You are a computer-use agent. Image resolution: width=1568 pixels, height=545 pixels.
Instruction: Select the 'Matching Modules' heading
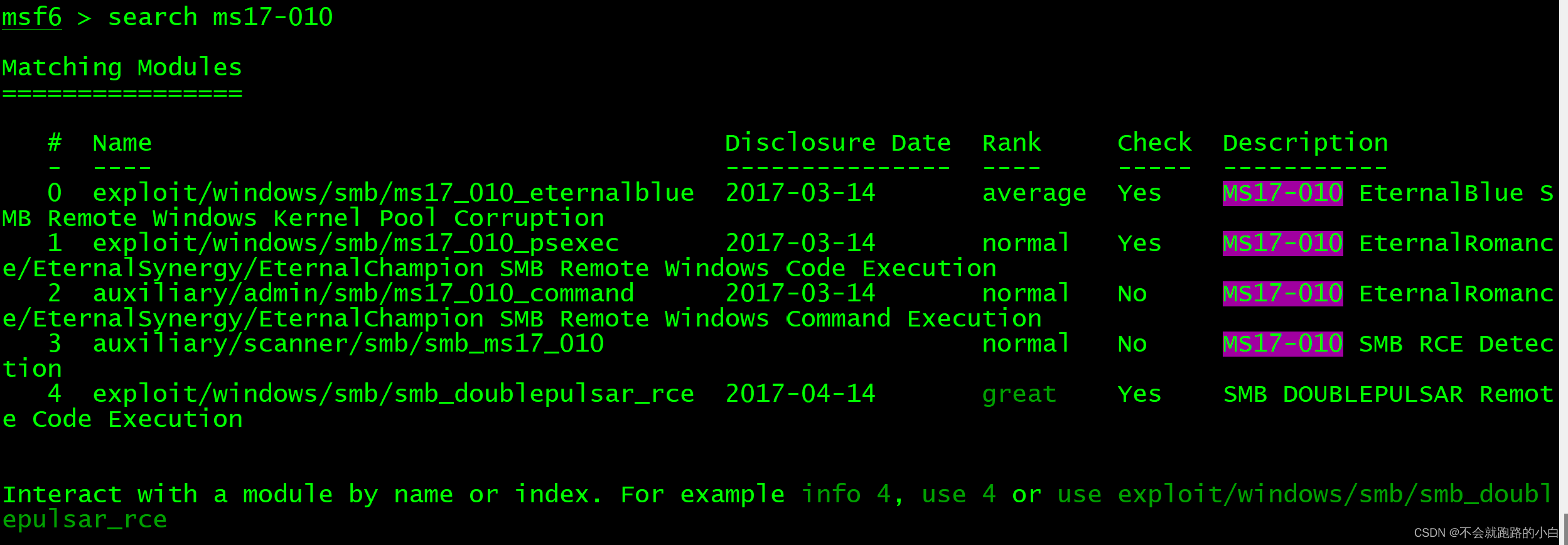point(122,67)
